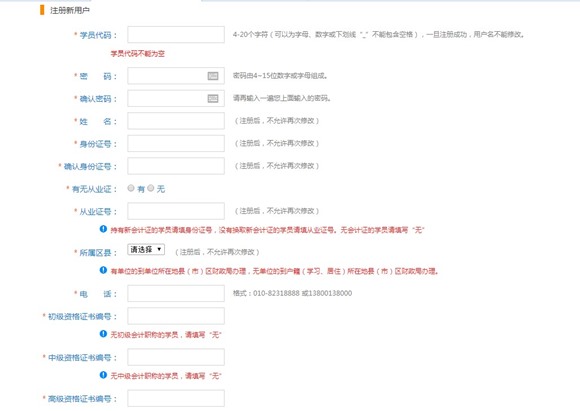The height and width of the screenshot is (411, 580).
Task: Click info icon beside 有单位的到单位所在地 notice
Action: [104, 270]
